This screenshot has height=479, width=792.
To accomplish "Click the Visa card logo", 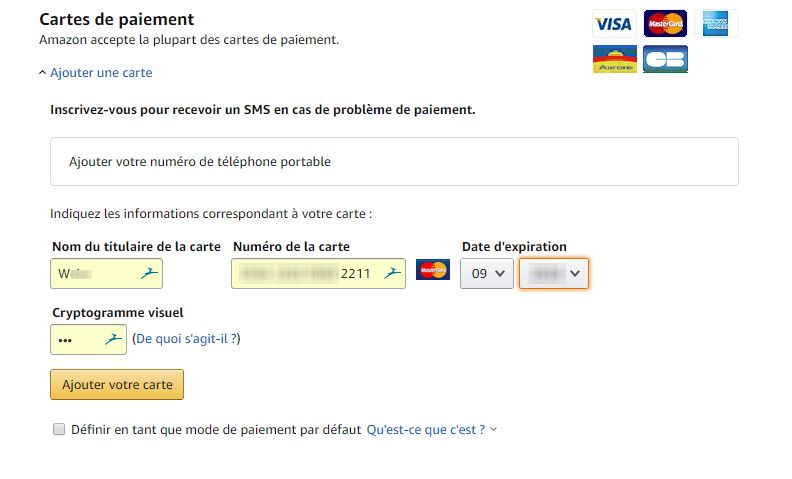I will pos(614,24).
